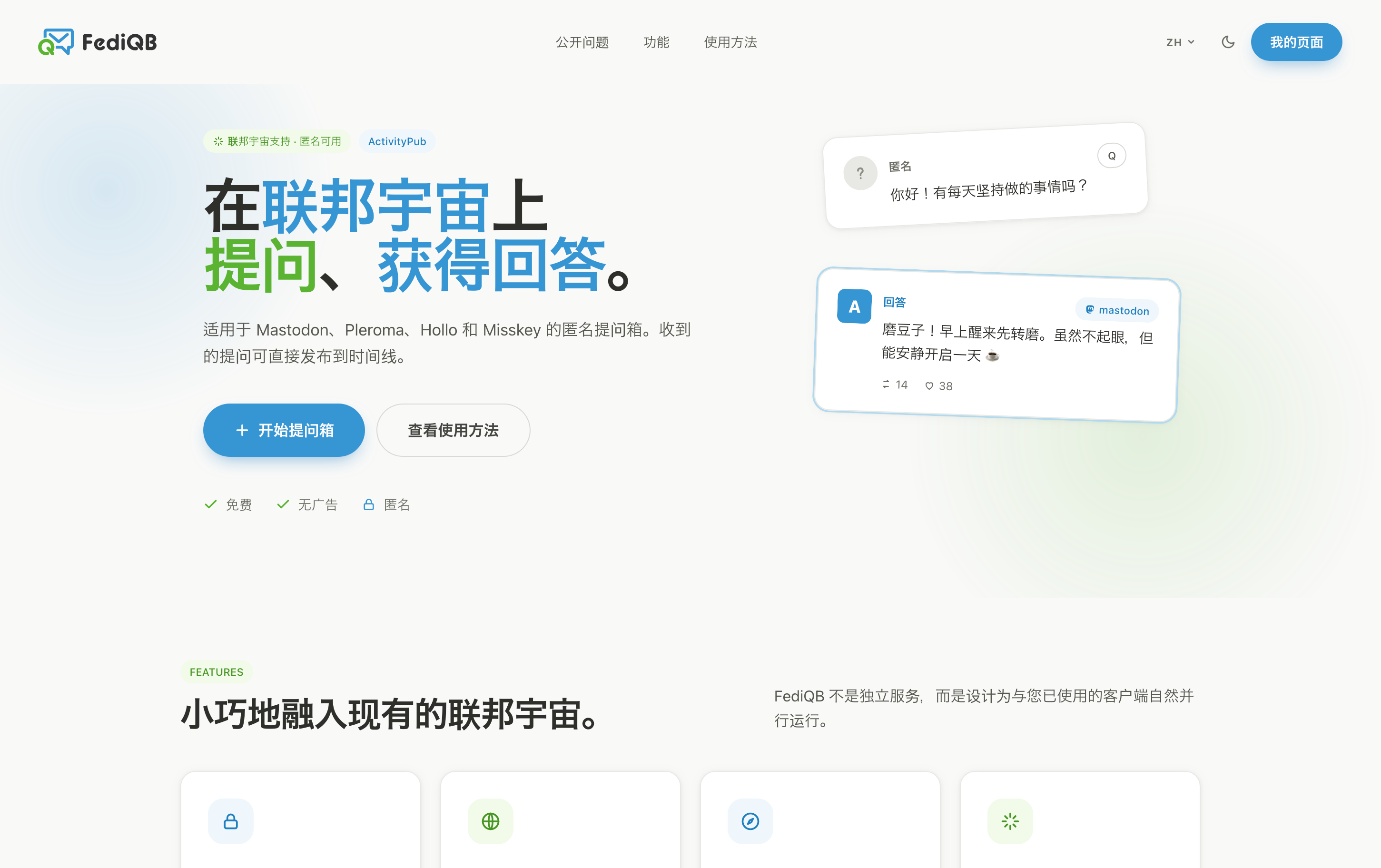This screenshot has height=868, width=1381.
Task: Click the blue A avatar on answer card
Action: point(855,307)
